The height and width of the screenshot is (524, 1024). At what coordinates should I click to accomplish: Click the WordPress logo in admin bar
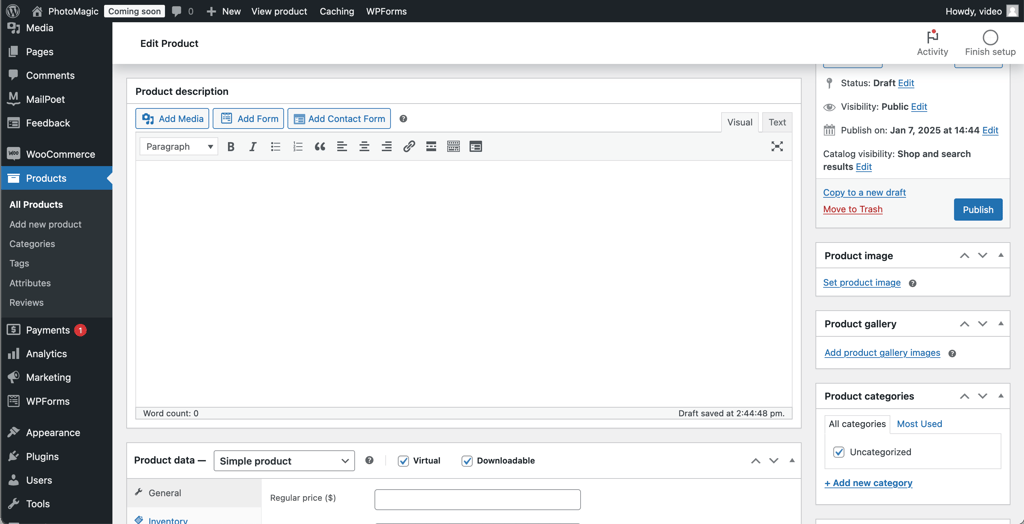(x=13, y=11)
